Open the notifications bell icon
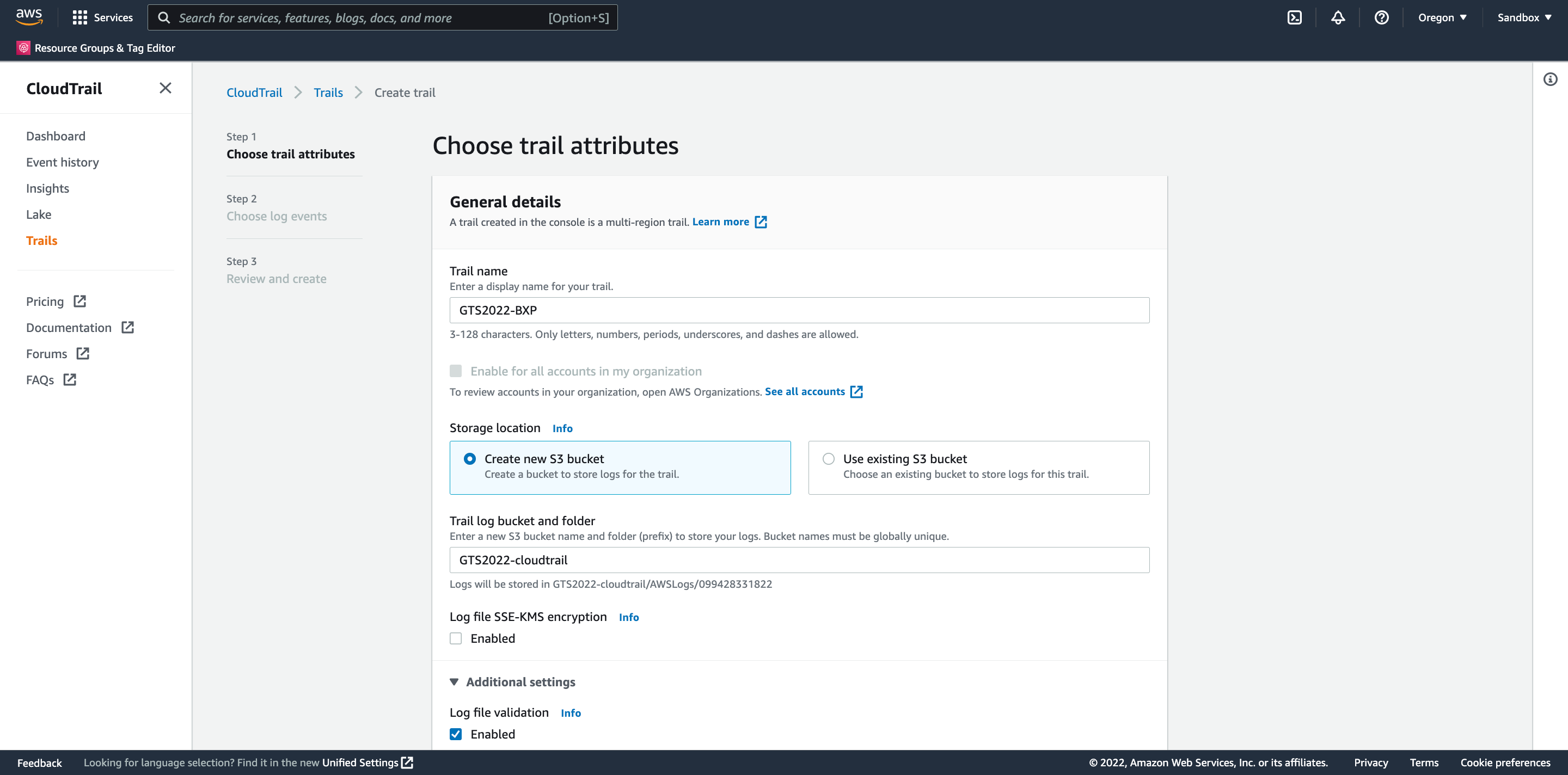The width and height of the screenshot is (1568, 775). coord(1337,17)
